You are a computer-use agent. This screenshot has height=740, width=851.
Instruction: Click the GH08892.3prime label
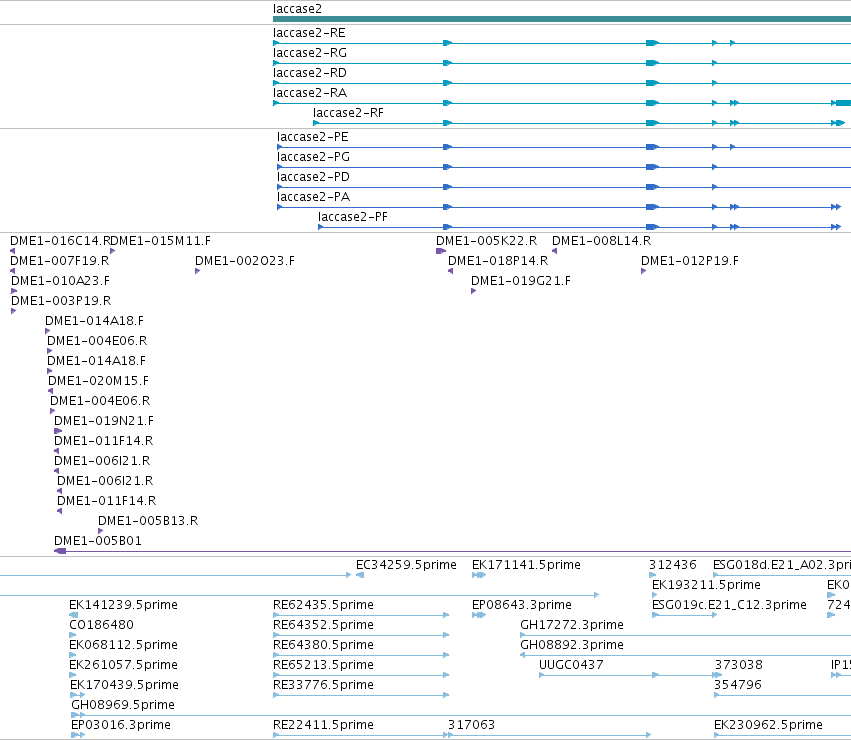click(x=572, y=646)
